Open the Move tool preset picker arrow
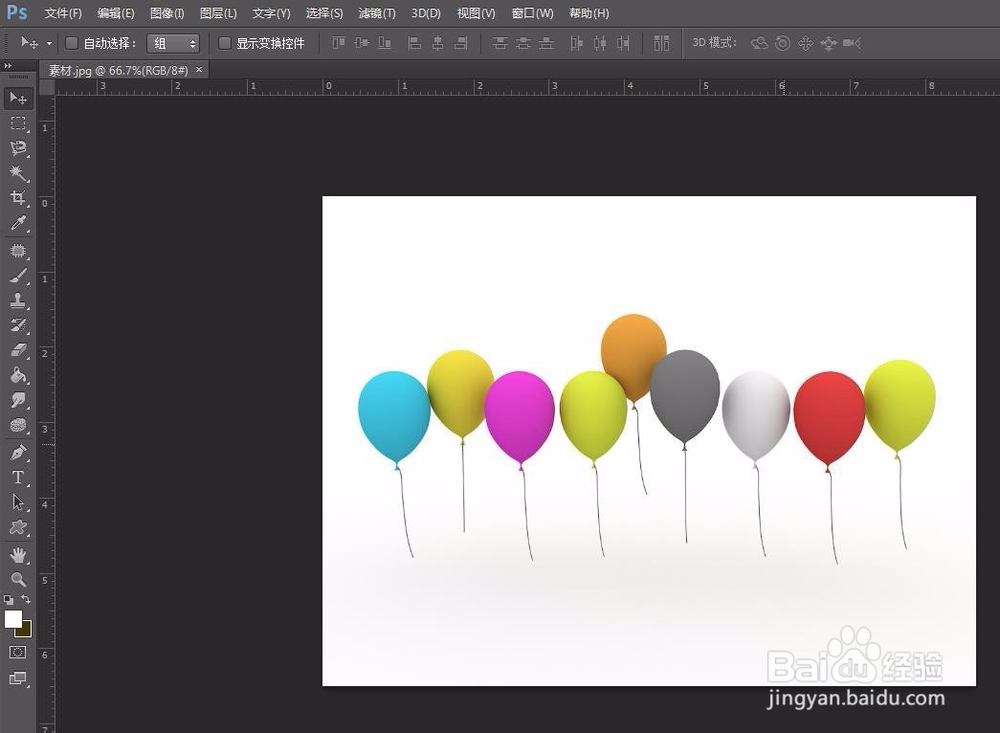1000x733 pixels. 49,43
